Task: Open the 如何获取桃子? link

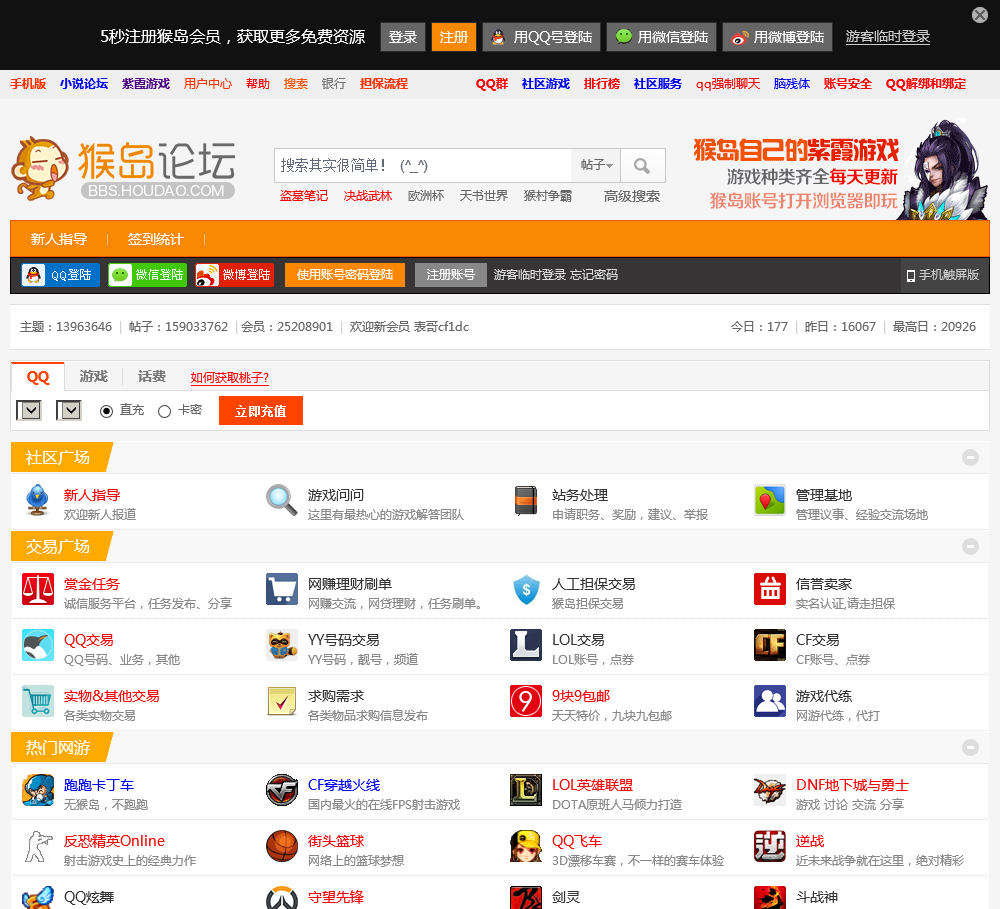Action: point(230,378)
